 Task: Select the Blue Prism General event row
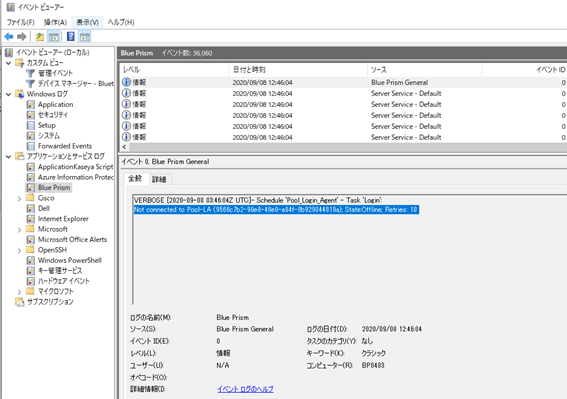click(343, 82)
